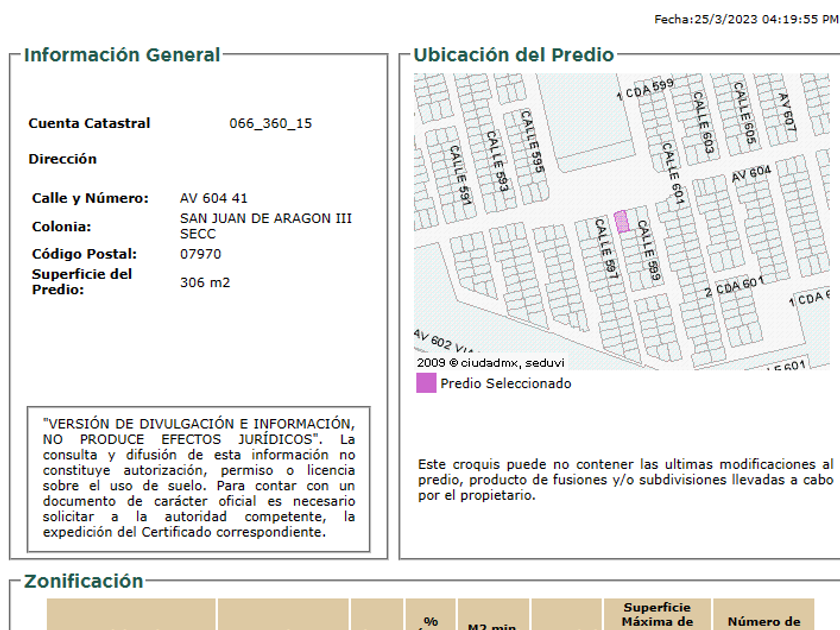Click the Fecha timestamp at top right

[x=746, y=19]
